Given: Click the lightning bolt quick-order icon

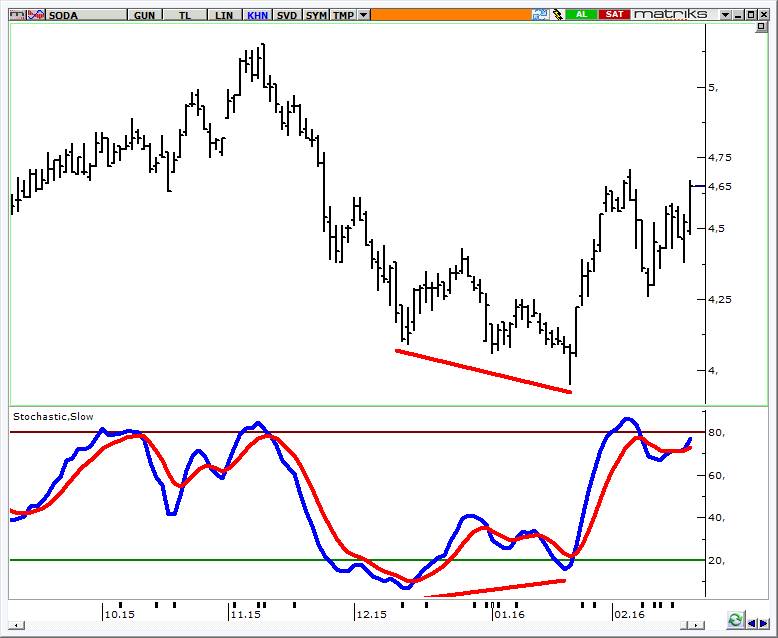Looking at the screenshot, I should tap(558, 14).
